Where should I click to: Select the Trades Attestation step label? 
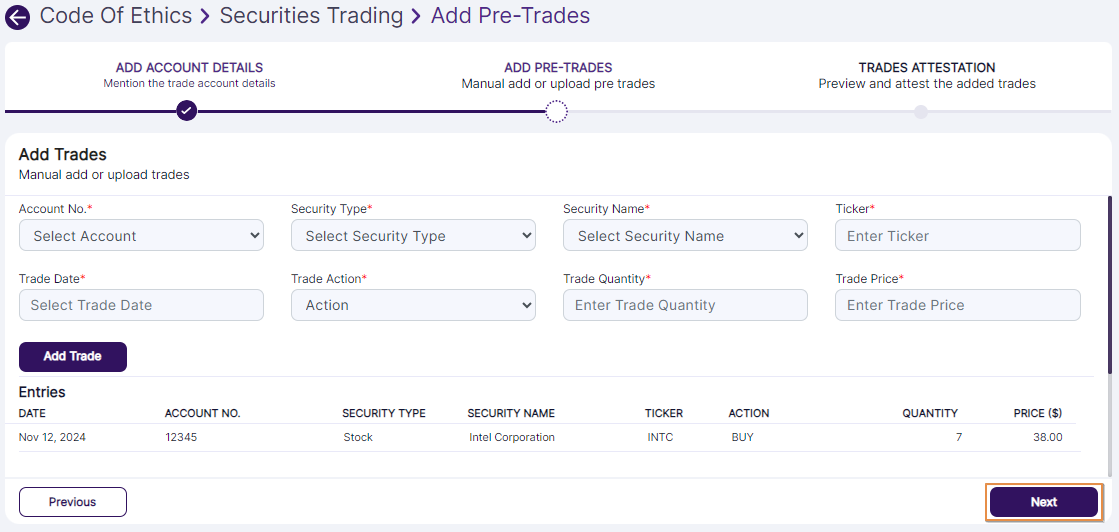[x=927, y=68]
